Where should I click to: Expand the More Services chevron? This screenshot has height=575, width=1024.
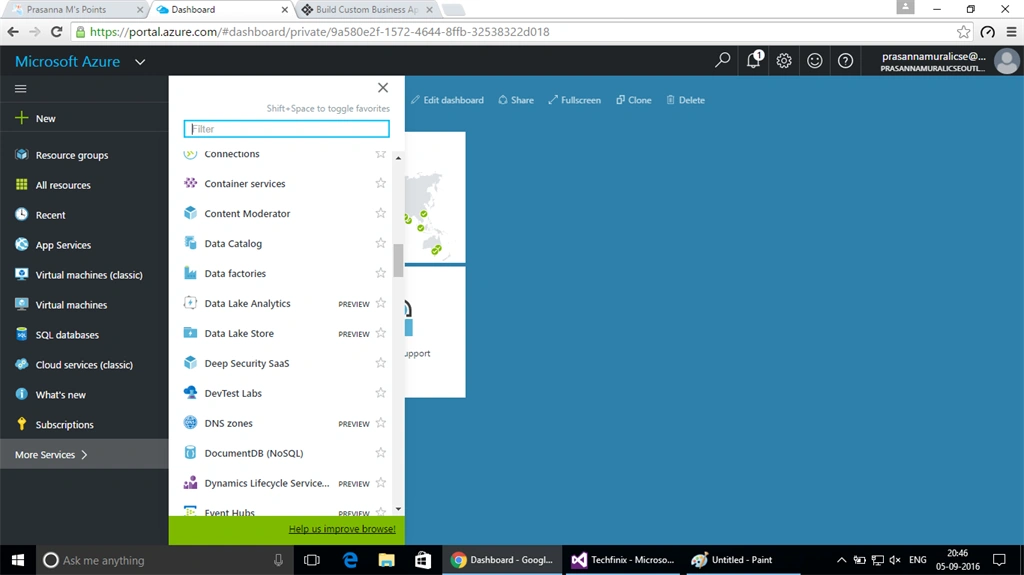pos(84,455)
